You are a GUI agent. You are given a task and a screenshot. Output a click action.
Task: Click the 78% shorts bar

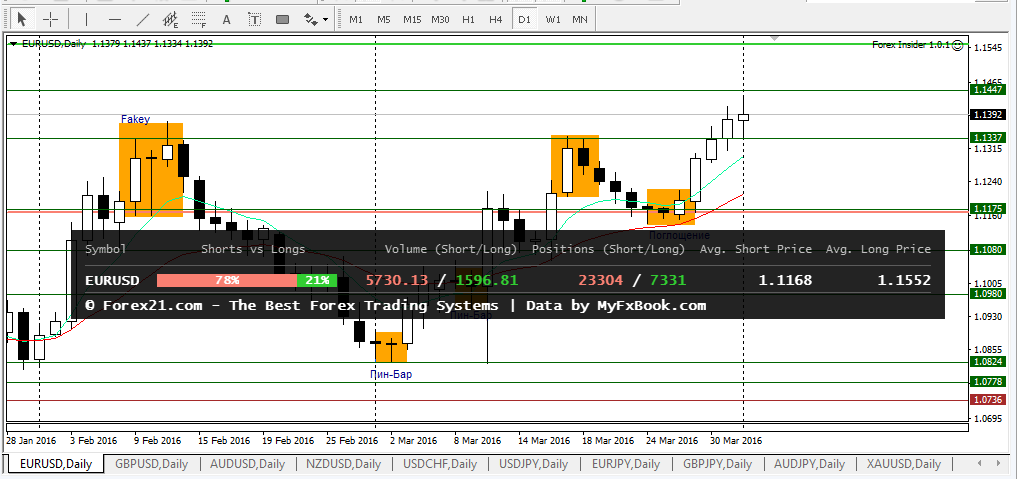click(227, 281)
